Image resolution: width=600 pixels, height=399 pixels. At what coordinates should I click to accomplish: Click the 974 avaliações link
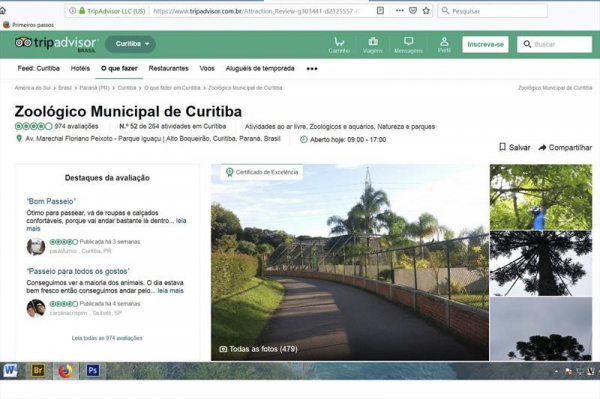(76, 126)
